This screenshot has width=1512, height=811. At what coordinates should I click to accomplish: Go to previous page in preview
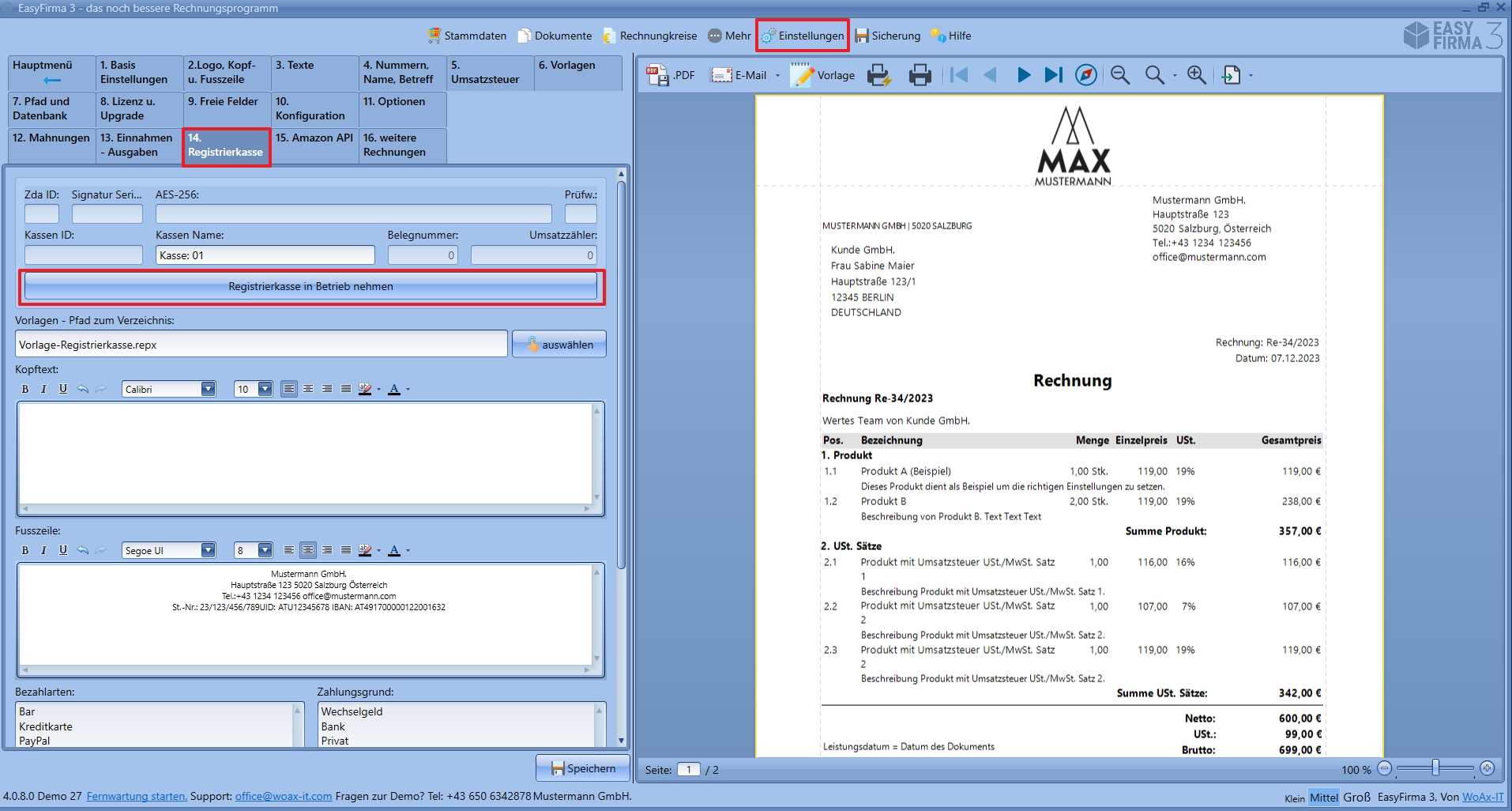coord(990,75)
